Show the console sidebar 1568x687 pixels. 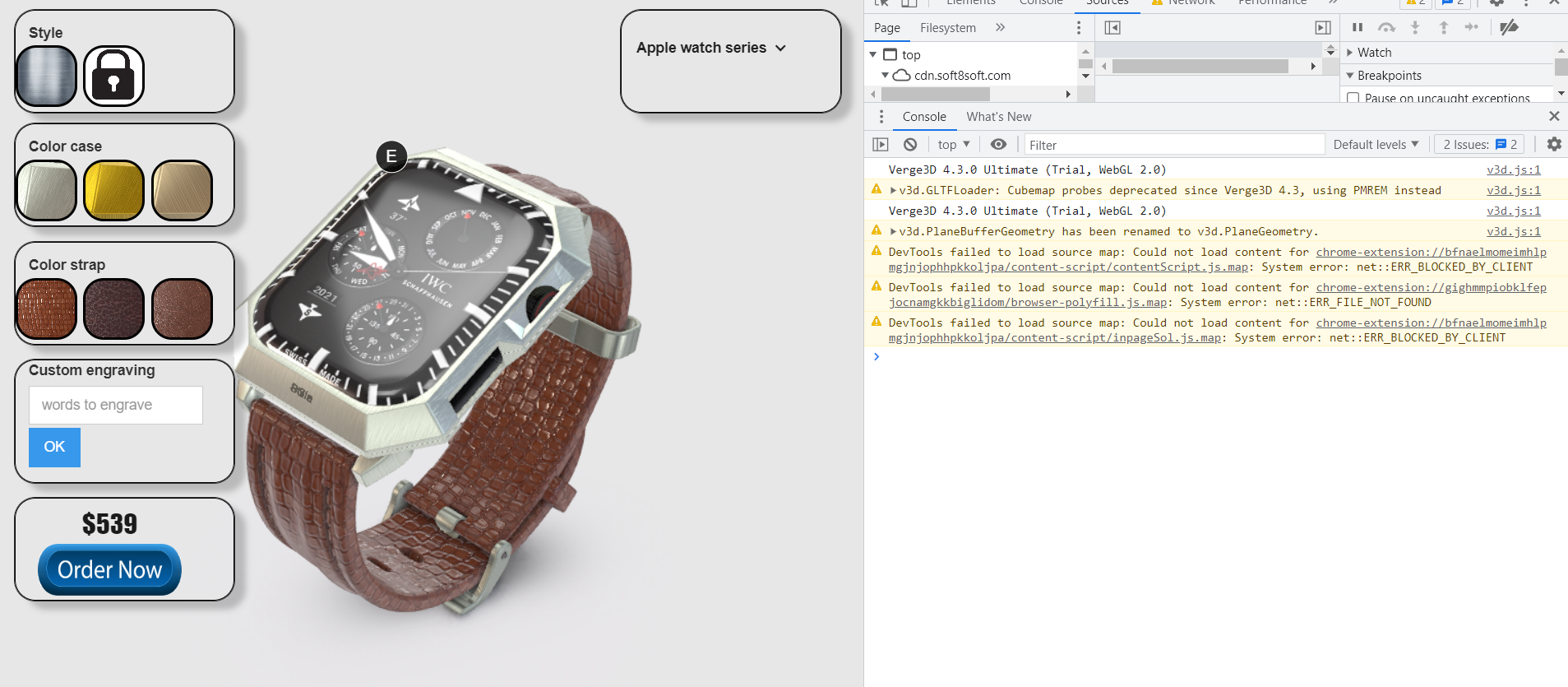[x=881, y=145]
